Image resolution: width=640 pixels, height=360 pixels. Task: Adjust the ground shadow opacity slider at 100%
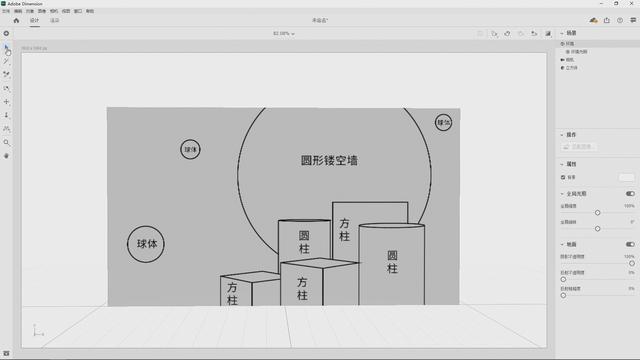(632, 263)
